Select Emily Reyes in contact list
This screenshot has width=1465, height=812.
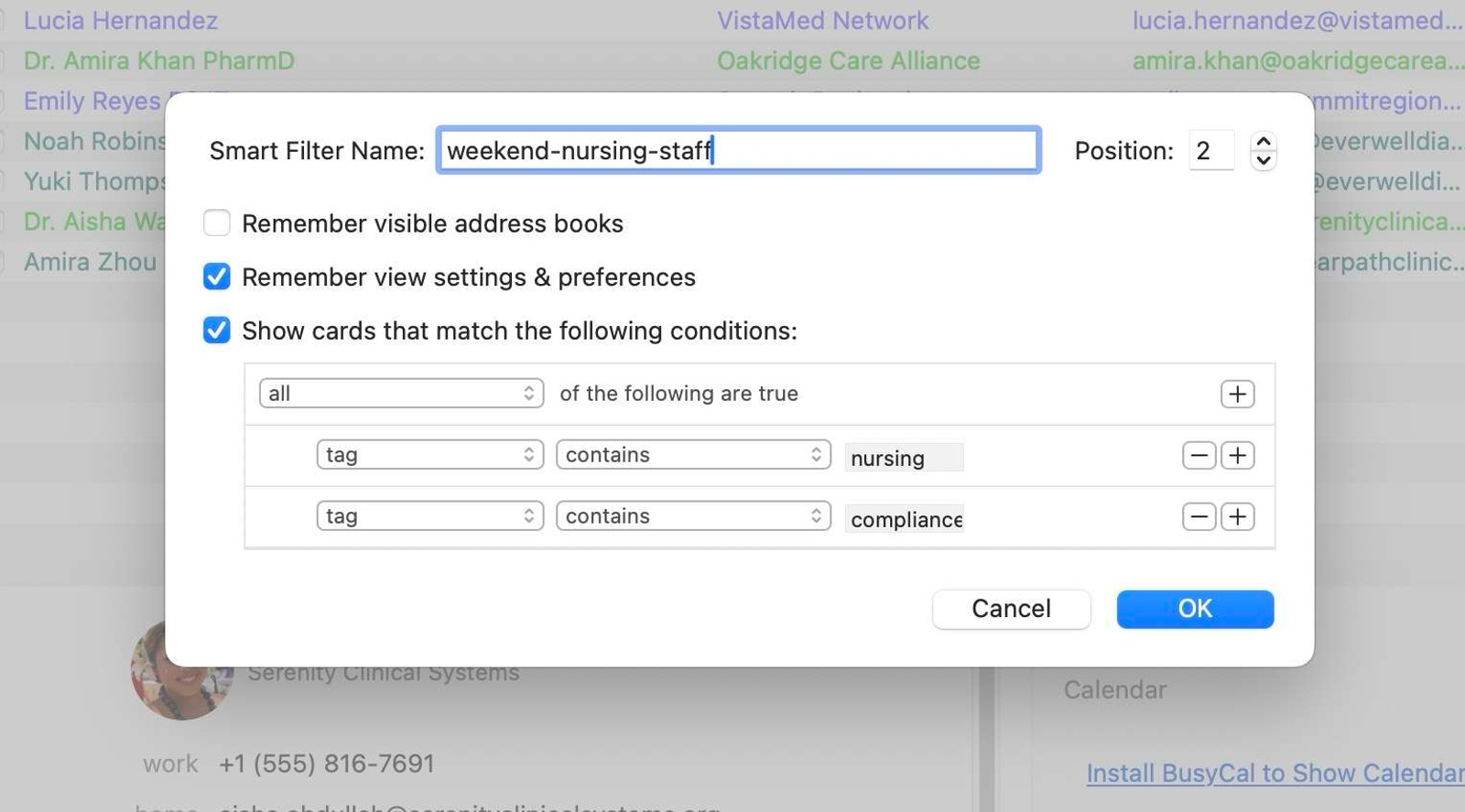92,101
